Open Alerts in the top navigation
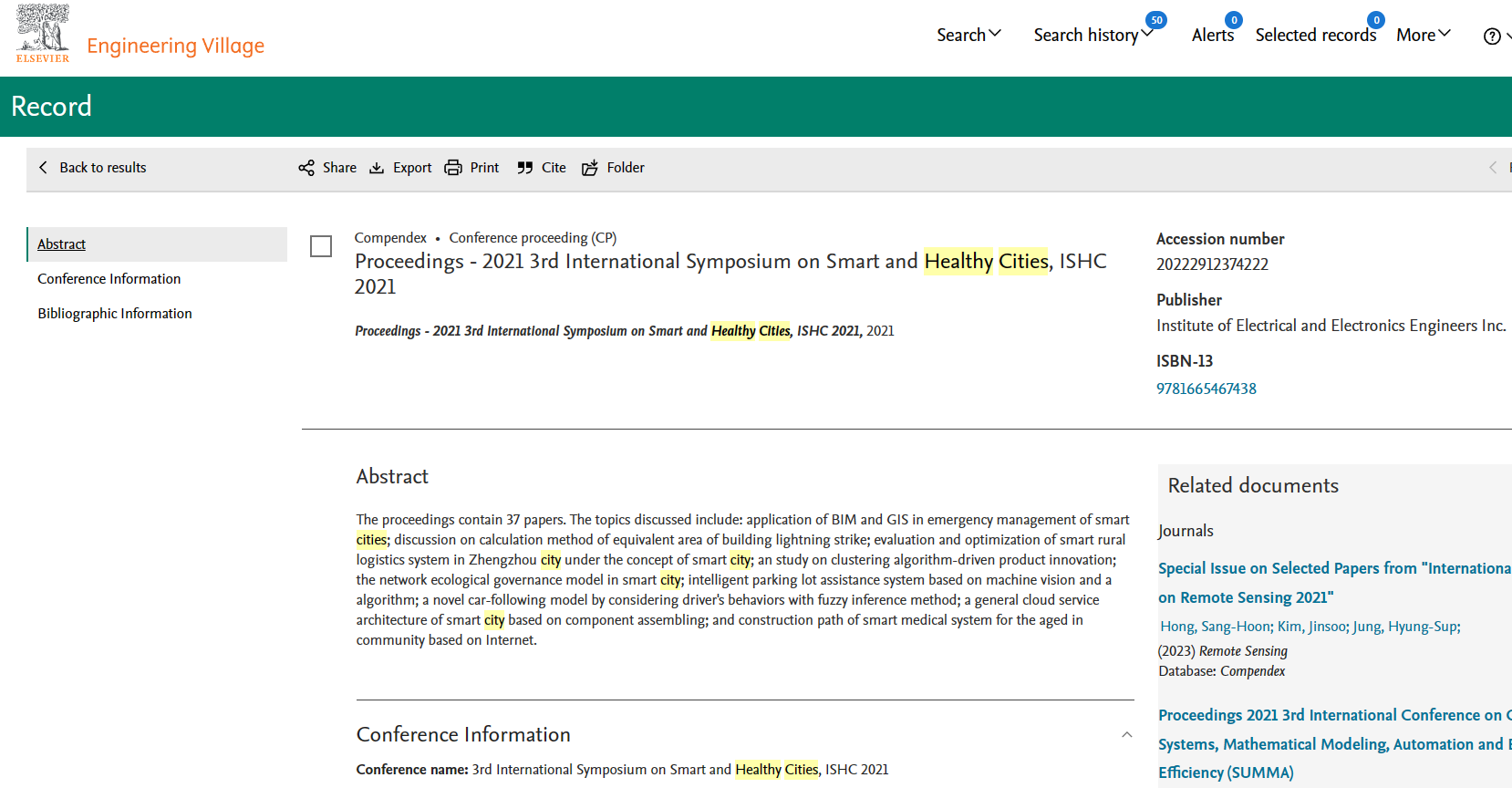Viewport: 1512px width, 788px height. [x=1213, y=35]
